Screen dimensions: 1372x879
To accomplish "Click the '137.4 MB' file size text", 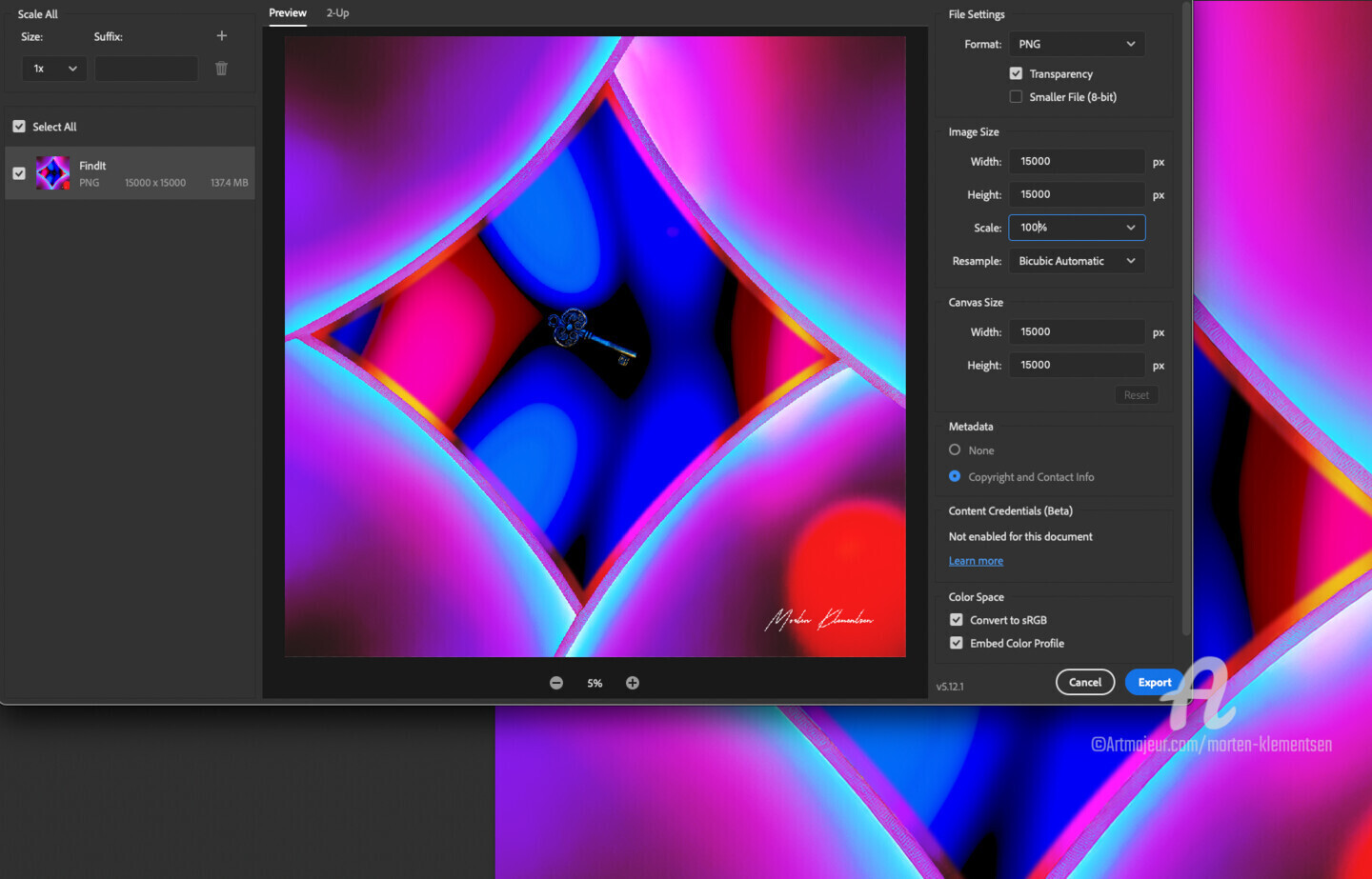I will click(230, 183).
